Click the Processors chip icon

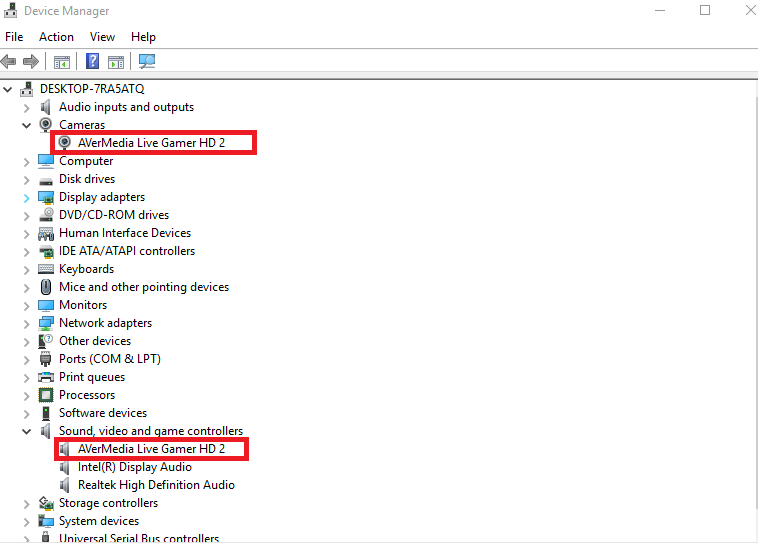coord(46,395)
